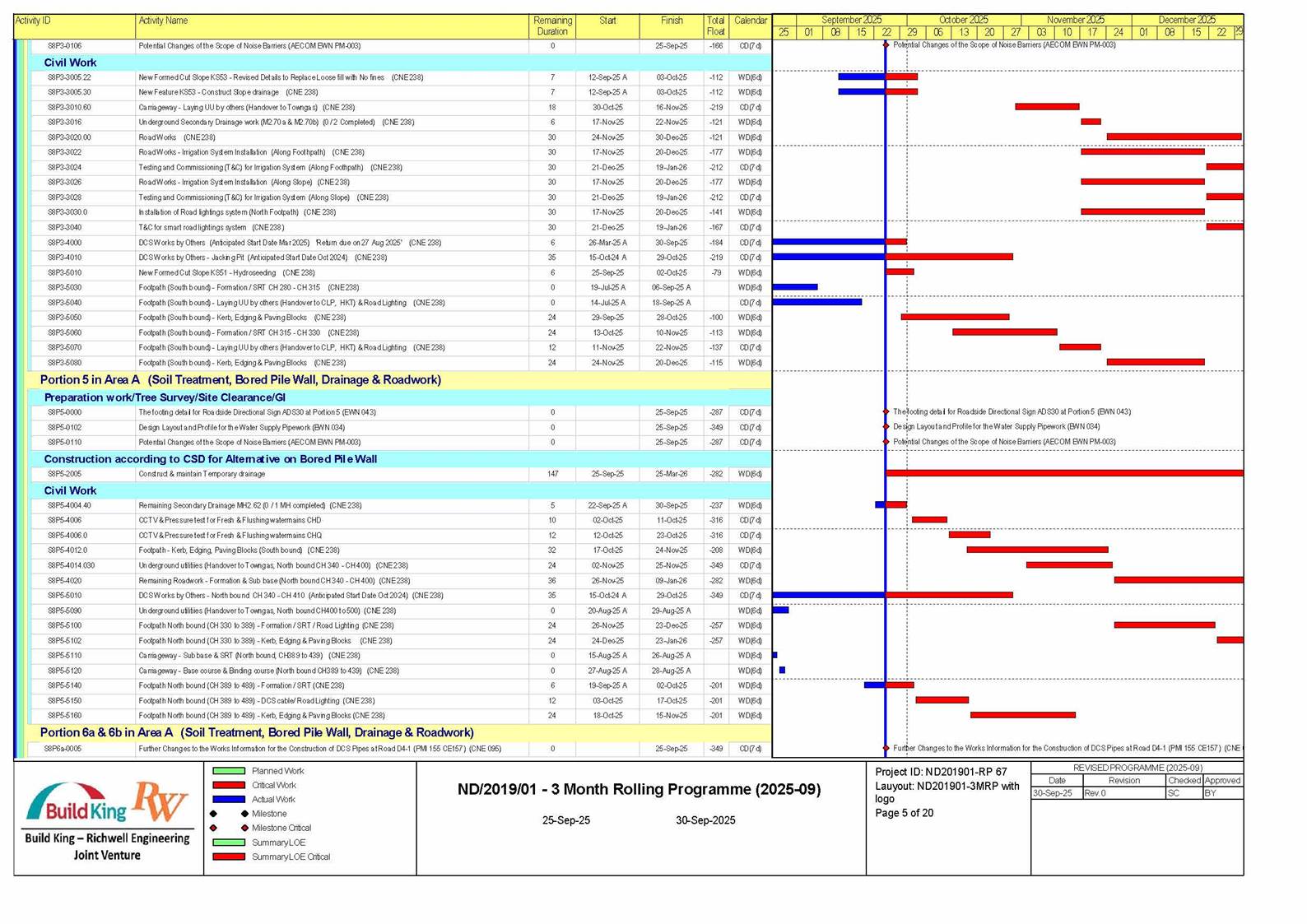Sort by the Activity Name column header
The width and height of the screenshot is (1307, 924).
click(163, 21)
